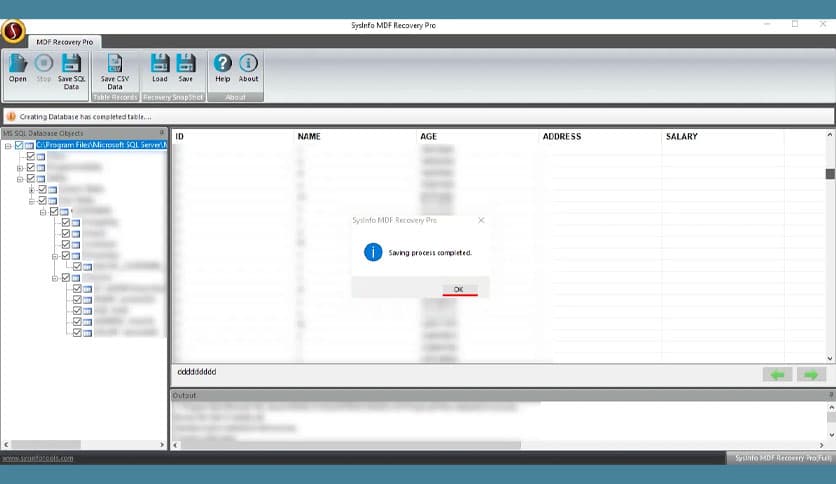Viewport: 836px width, 484px height.
Task: Click the AGE column header
Action: tap(477, 136)
